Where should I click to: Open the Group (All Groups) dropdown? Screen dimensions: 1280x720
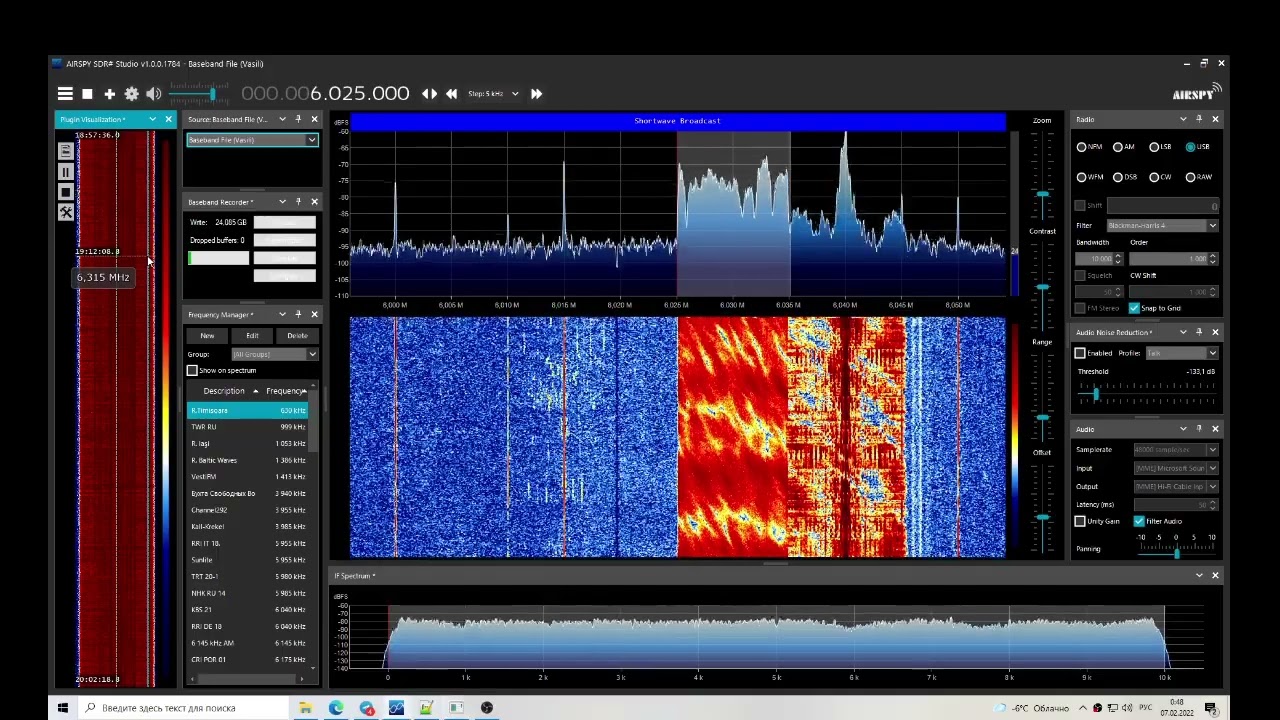pos(275,354)
